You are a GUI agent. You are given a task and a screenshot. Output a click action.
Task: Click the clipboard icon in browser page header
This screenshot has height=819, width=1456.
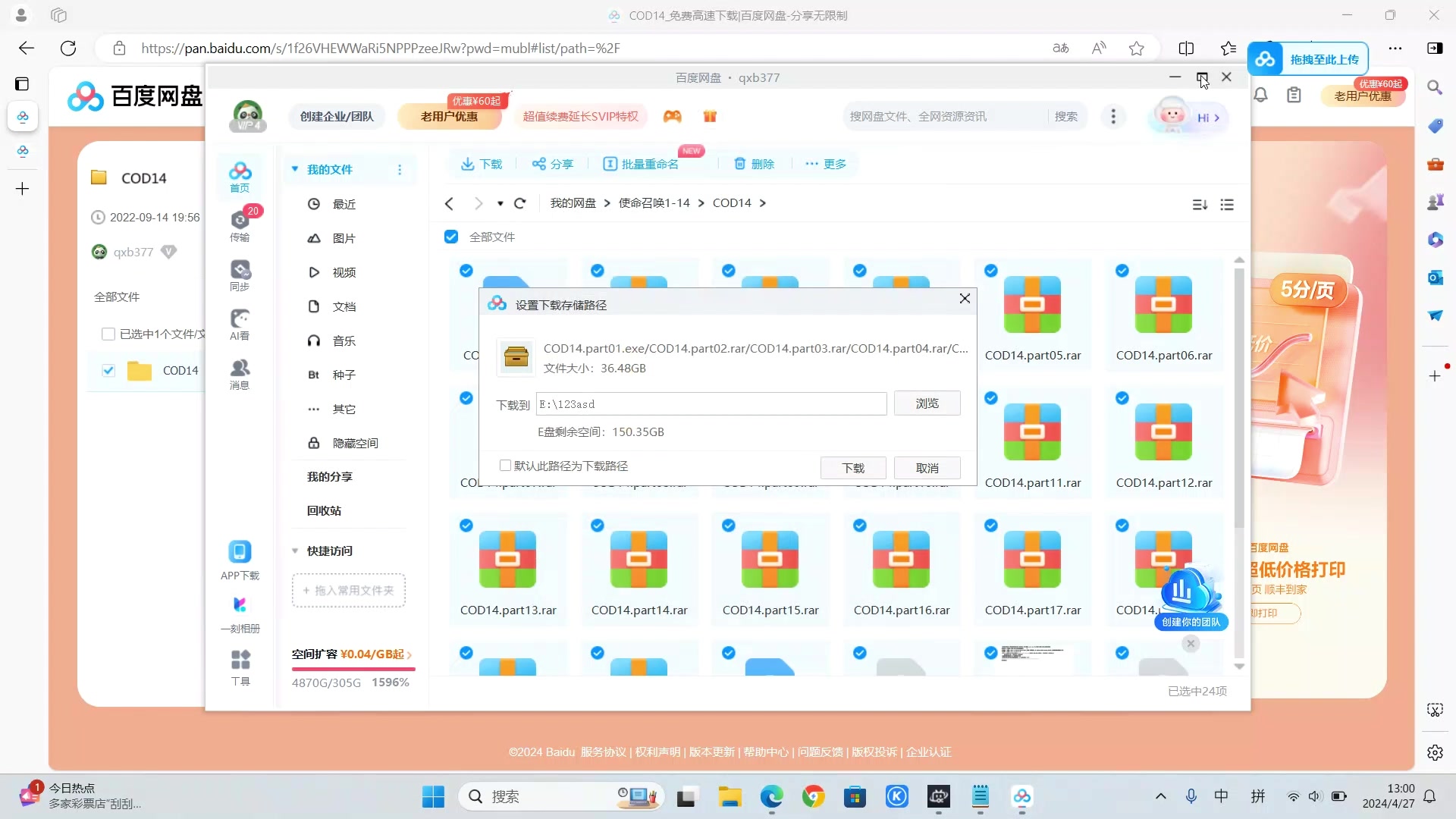(1294, 96)
